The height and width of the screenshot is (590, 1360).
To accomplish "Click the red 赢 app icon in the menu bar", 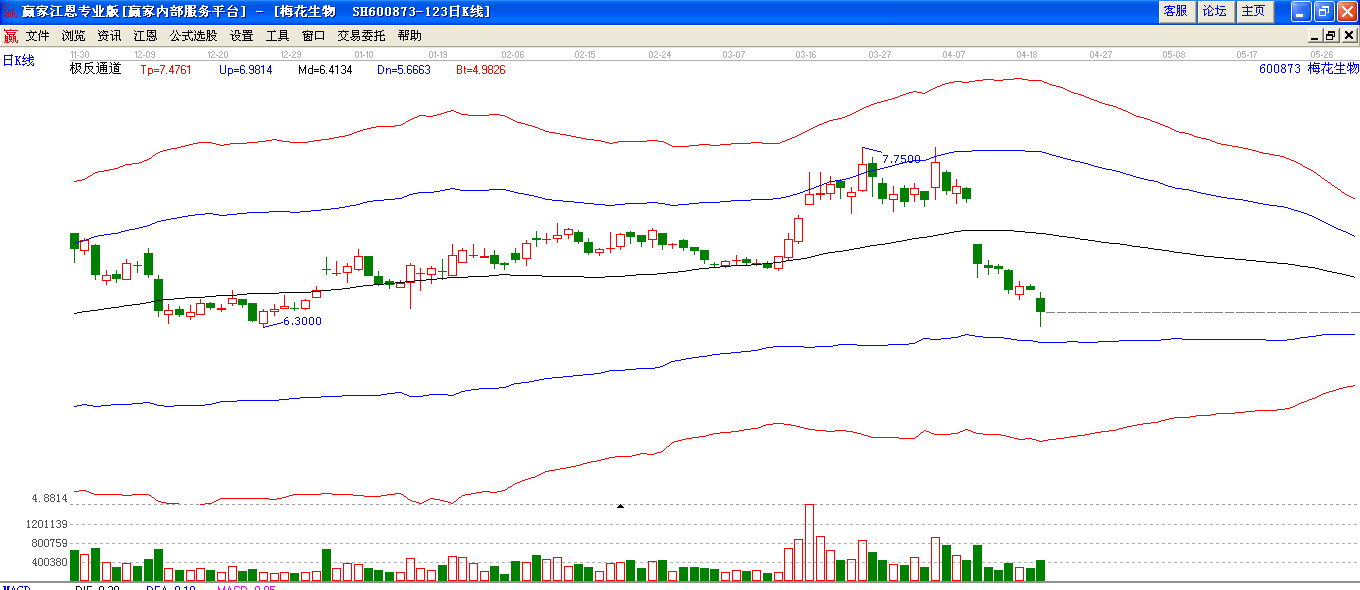I will 10,36.
